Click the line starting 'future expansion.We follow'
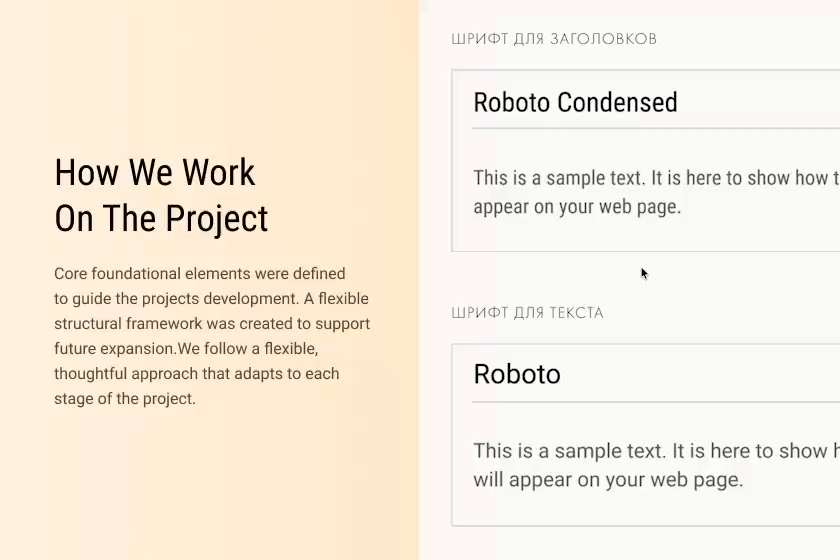This screenshot has width=840, height=560. click(x=186, y=349)
